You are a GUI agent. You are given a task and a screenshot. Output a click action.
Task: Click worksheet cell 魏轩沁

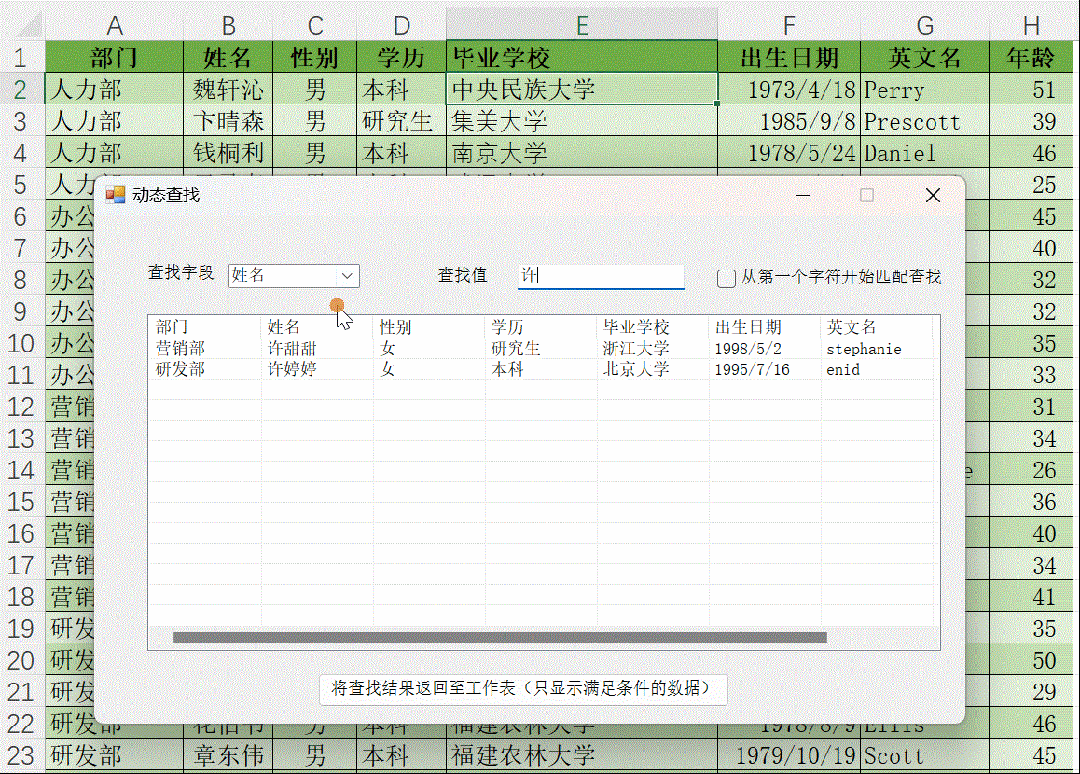pyautogui.click(x=228, y=90)
